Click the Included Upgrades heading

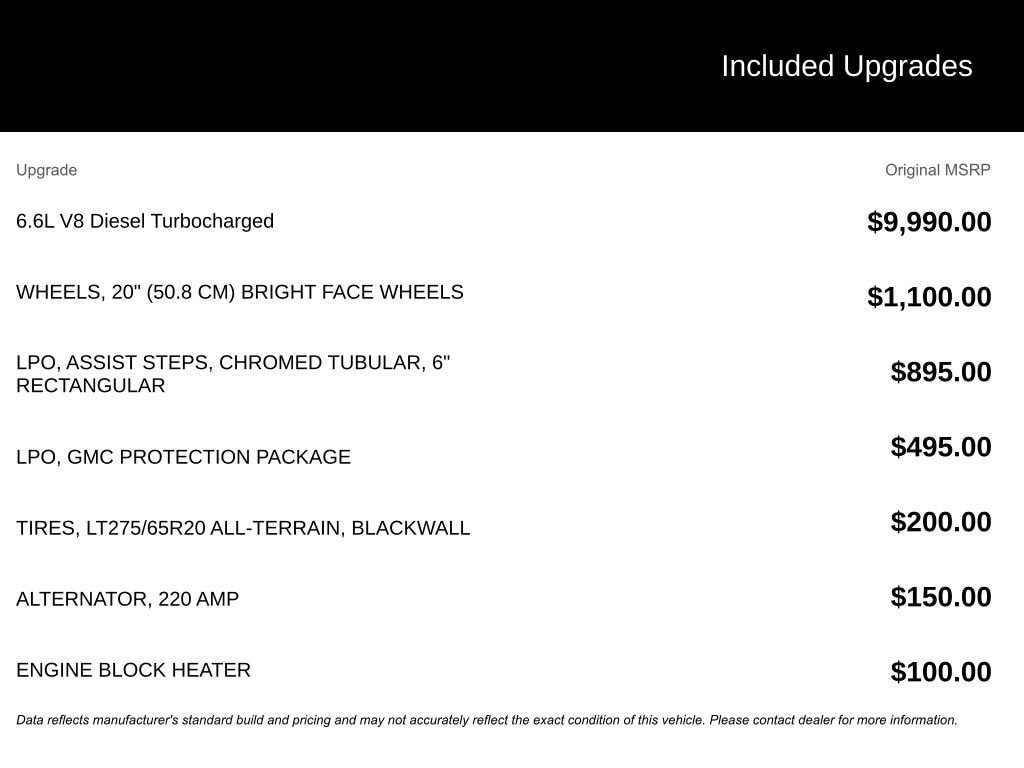846,66
